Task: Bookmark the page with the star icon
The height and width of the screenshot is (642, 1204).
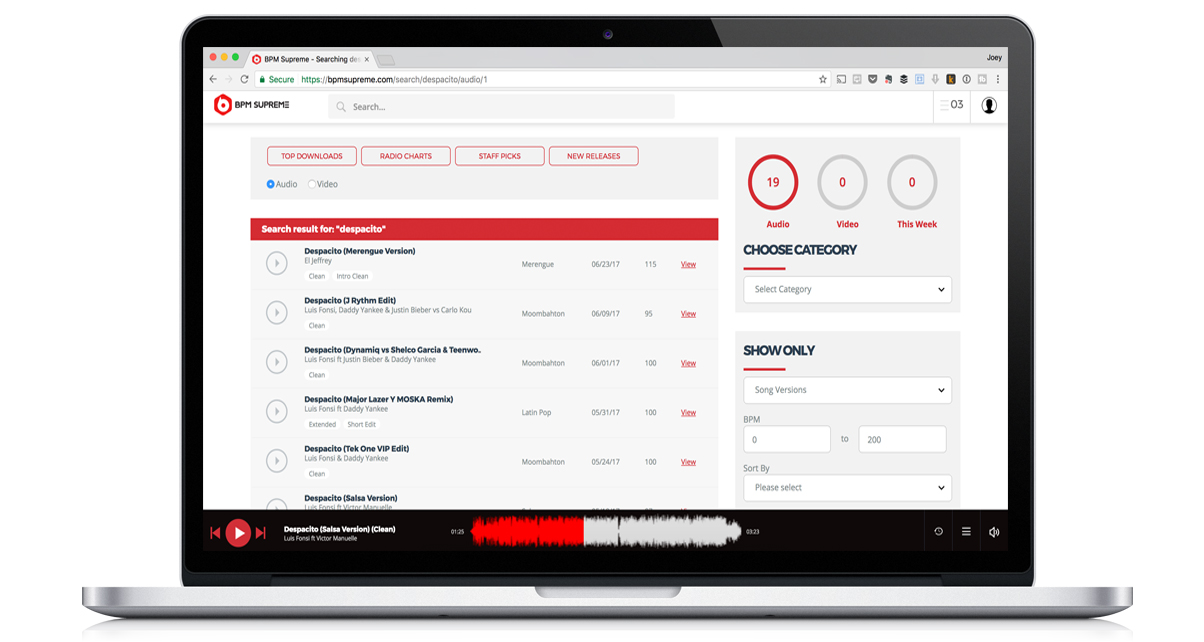Action: [823, 79]
